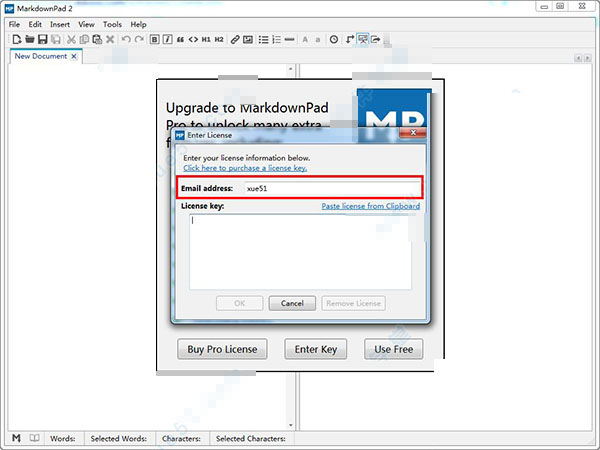Convert text to lowercase a icon
The image size is (600, 450).
318,39
